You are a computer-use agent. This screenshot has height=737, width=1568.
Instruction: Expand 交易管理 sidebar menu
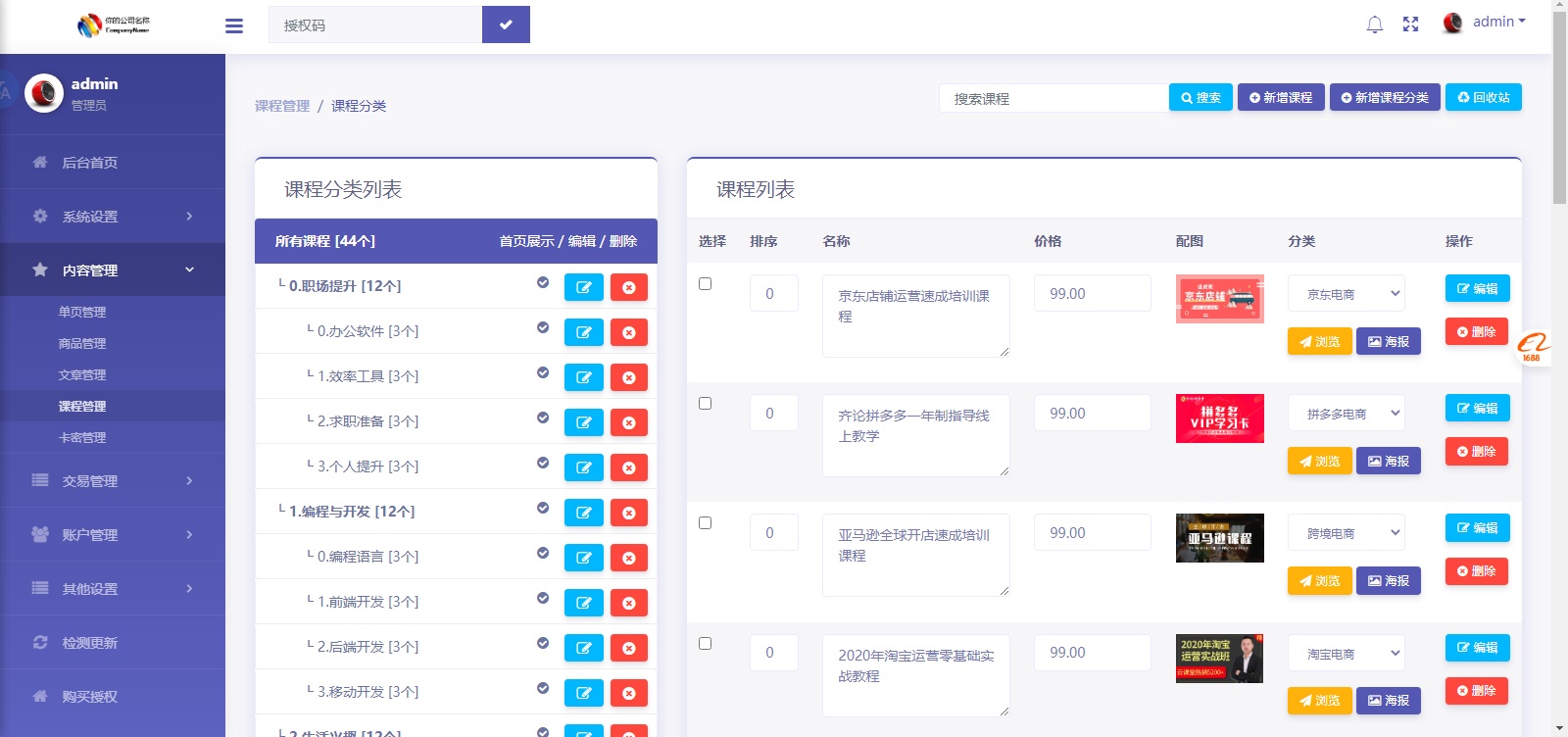pos(113,480)
